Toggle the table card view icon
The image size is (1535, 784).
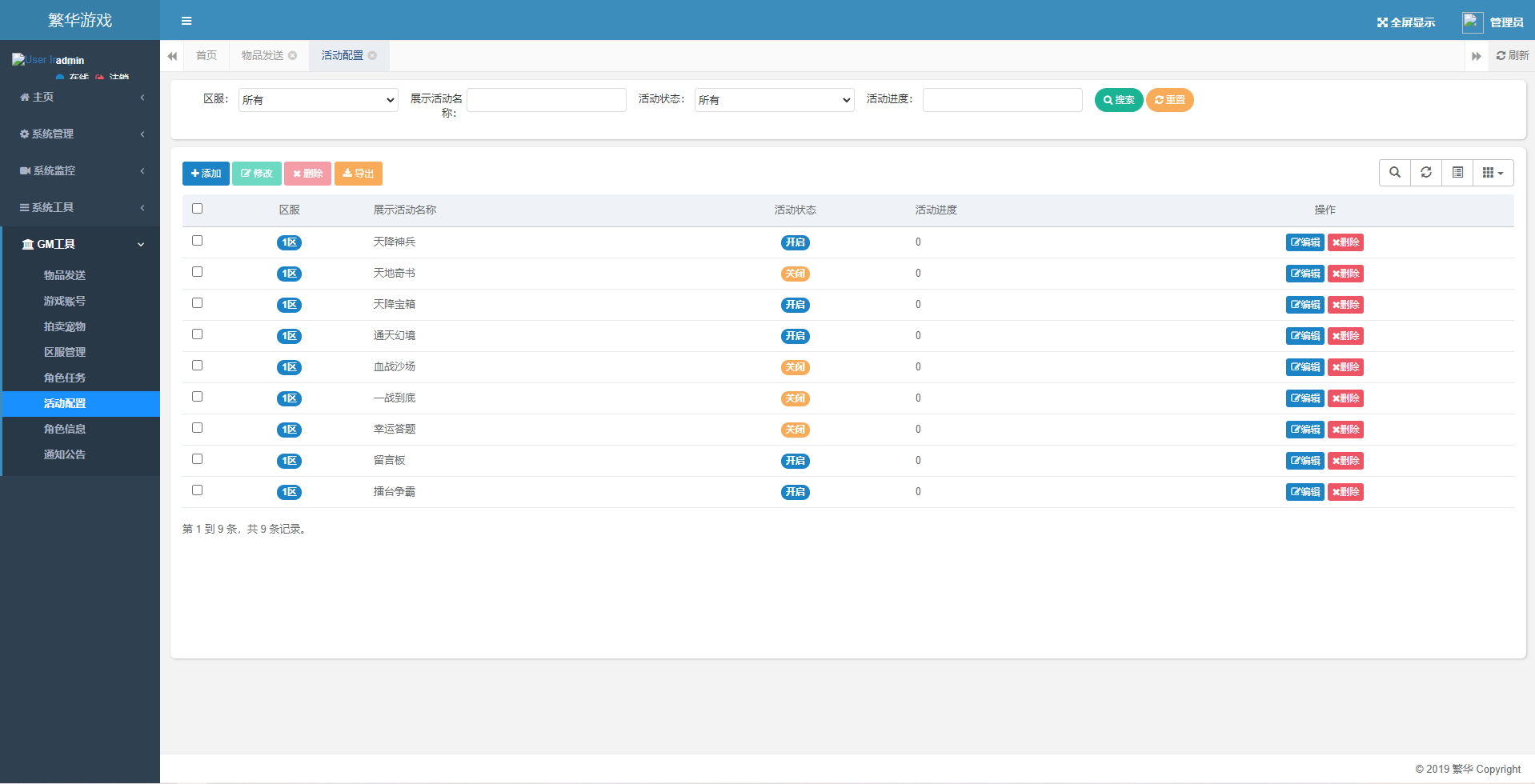coord(1457,173)
